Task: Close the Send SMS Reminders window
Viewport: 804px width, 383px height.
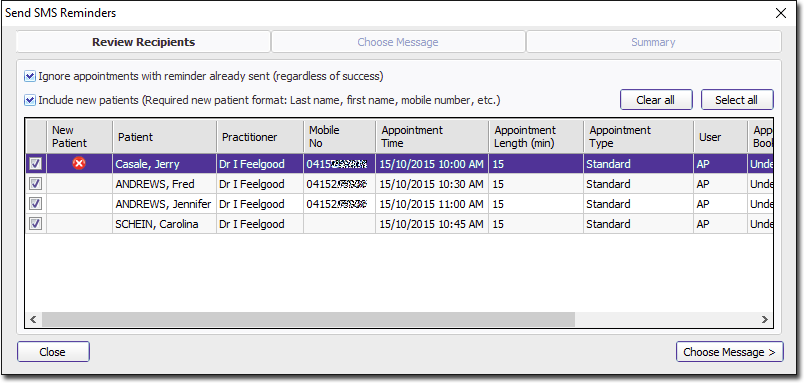Action: (x=781, y=13)
